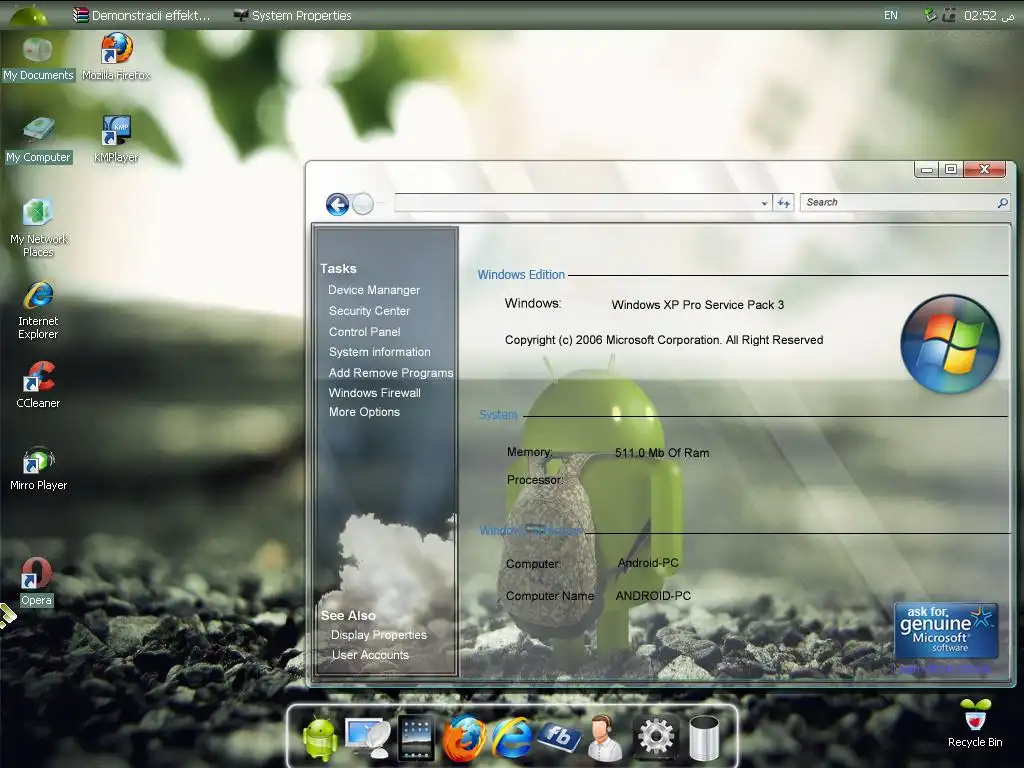The image size is (1024, 768).
Task: Open the computer monitor dock icon
Action: [x=367, y=738]
